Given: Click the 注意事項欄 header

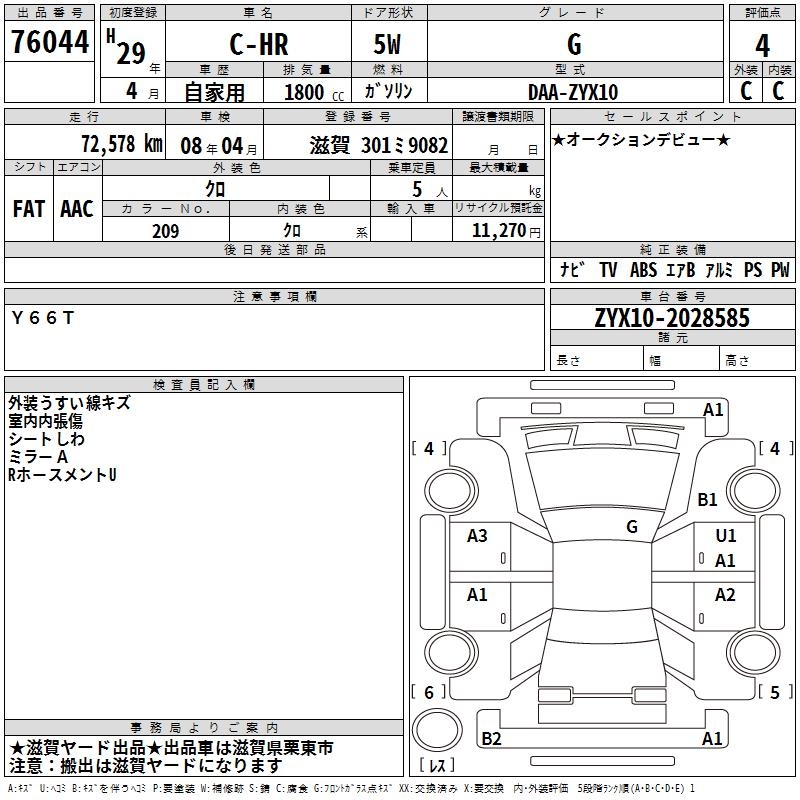Looking at the screenshot, I should pos(275,296).
